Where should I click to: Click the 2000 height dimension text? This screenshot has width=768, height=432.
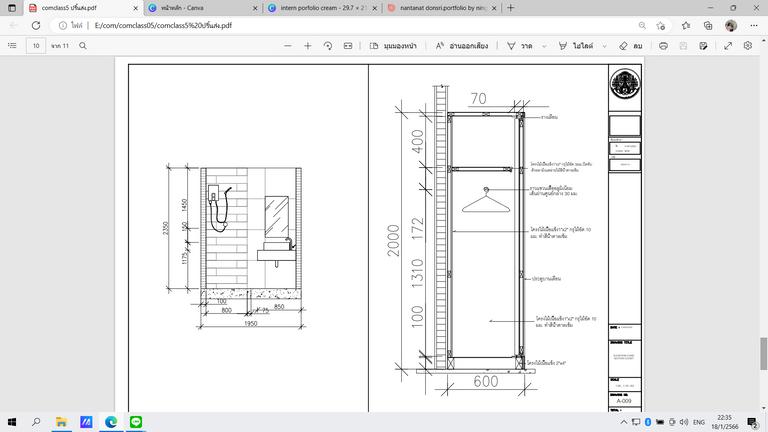(x=394, y=240)
